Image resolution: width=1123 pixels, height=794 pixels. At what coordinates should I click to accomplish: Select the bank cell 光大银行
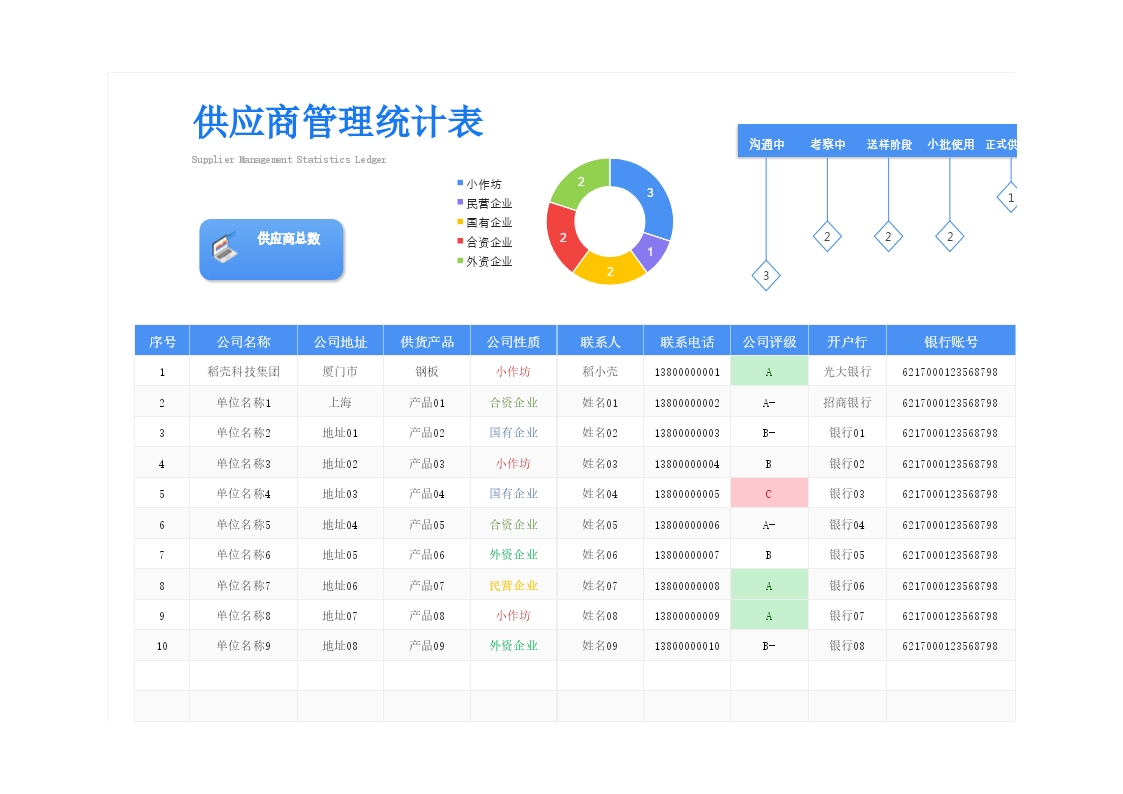(847, 372)
